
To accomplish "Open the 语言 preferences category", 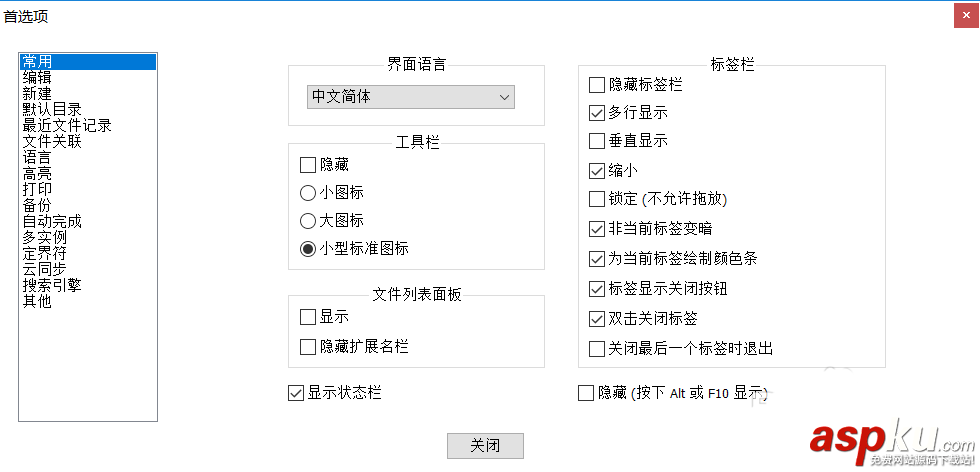I will (x=37, y=157).
